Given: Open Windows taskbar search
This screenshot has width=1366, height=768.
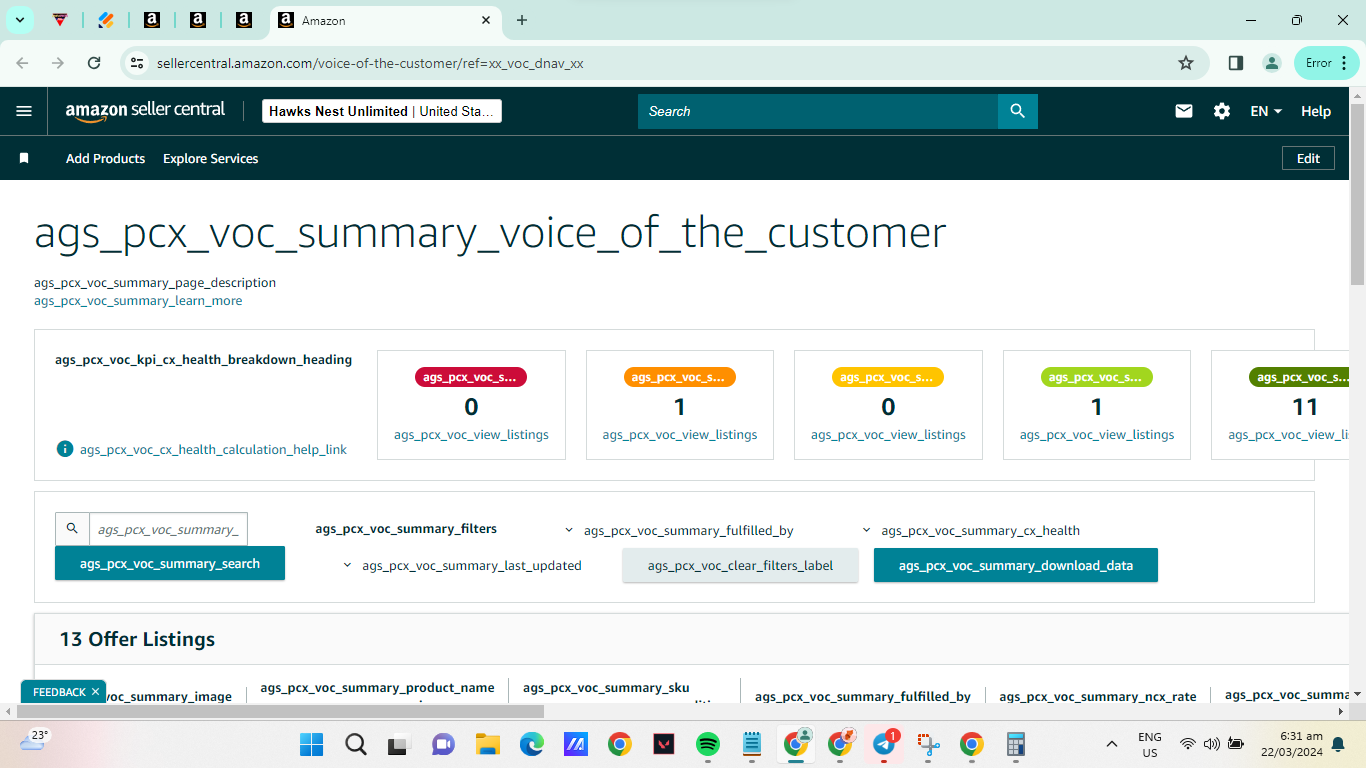Looking at the screenshot, I should coord(355,744).
